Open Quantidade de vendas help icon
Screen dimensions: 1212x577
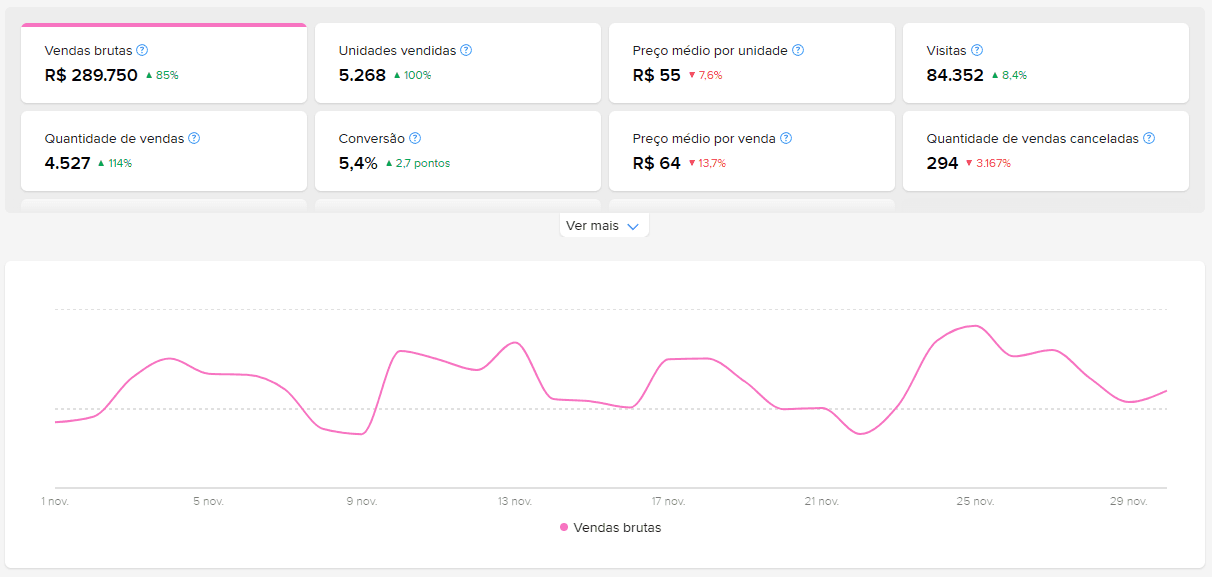coord(194,138)
